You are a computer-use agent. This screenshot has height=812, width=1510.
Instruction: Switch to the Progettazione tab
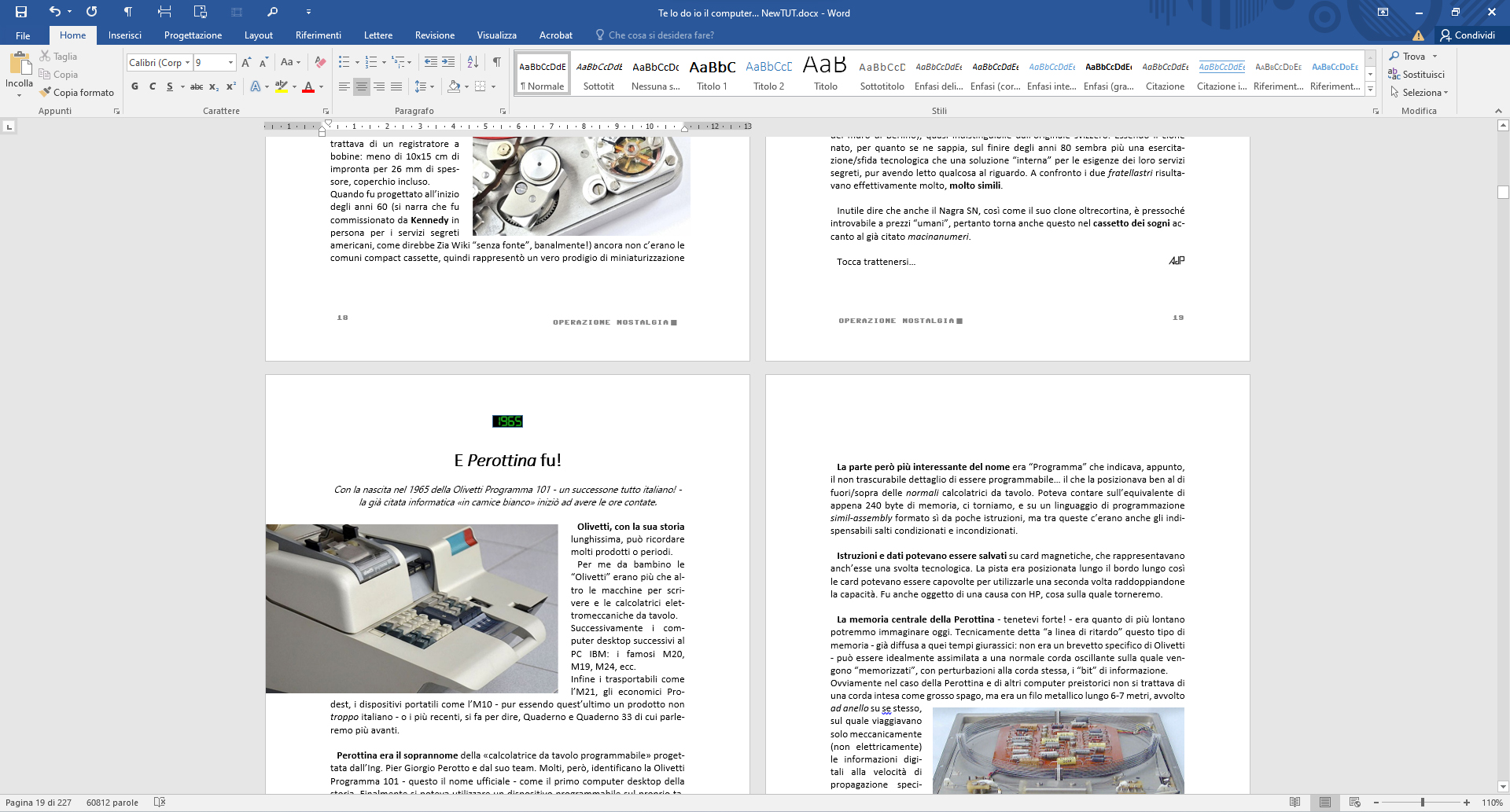point(193,35)
